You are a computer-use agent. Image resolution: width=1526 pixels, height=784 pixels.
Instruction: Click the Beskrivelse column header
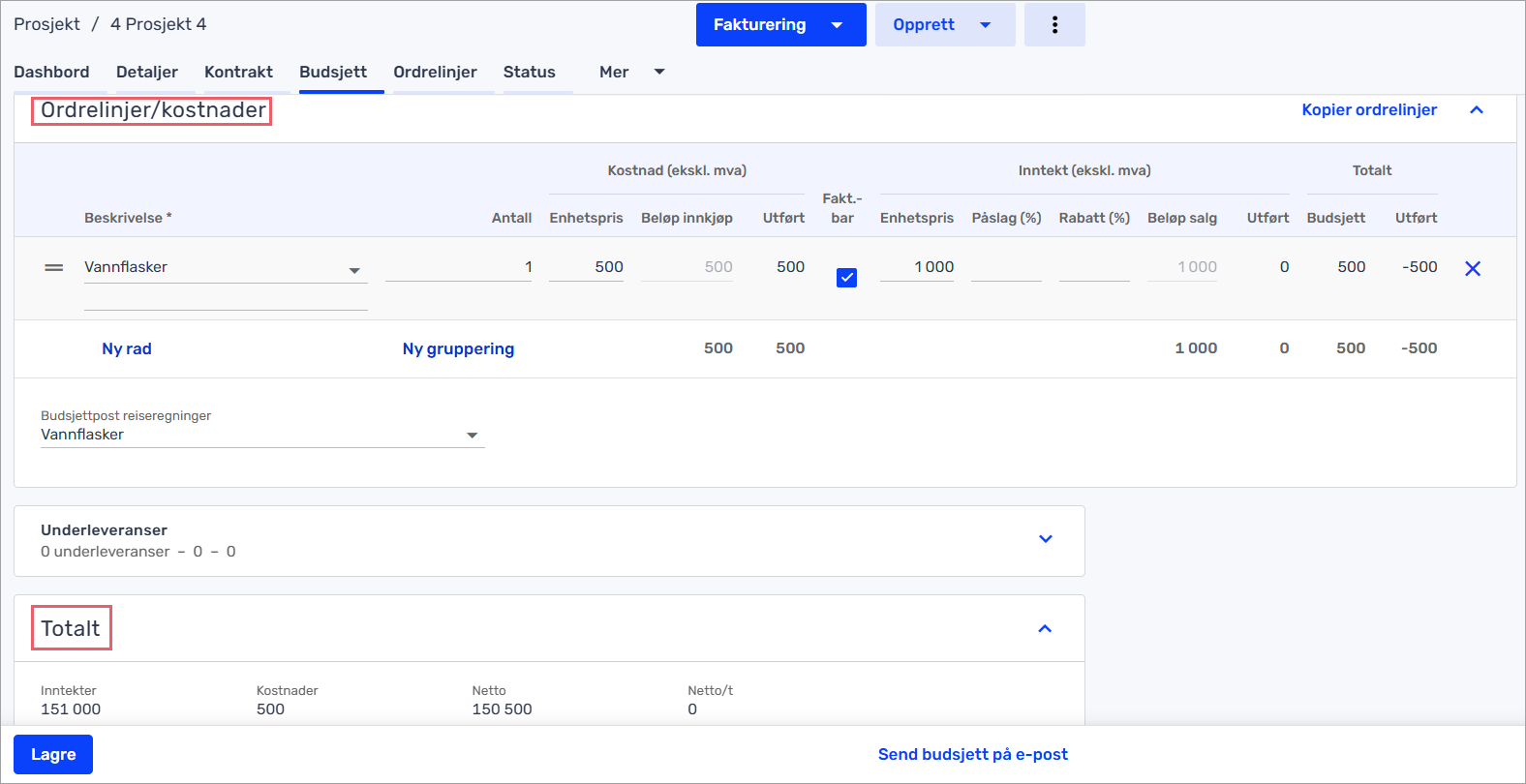(128, 218)
